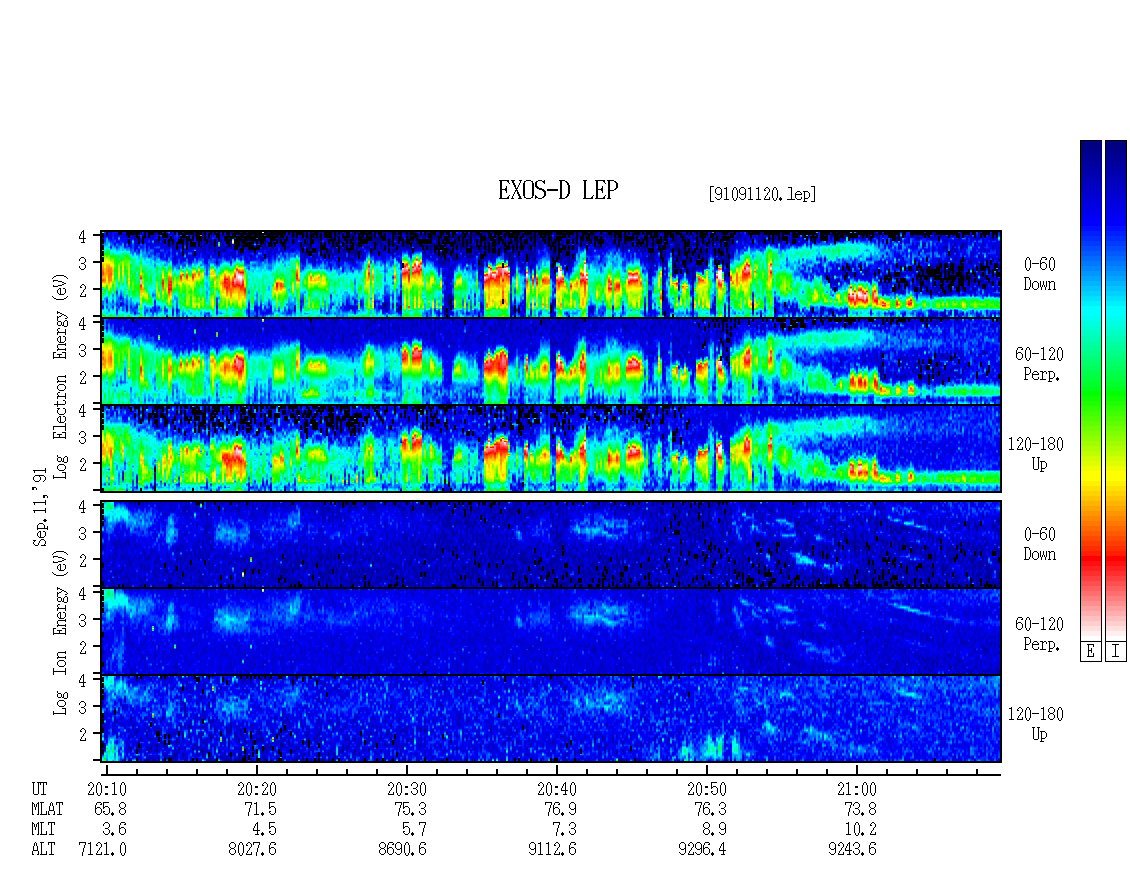Viewport: 1130px width, 875px height.
Task: Click the UT 20:20 time tick label
Action: click(257, 789)
